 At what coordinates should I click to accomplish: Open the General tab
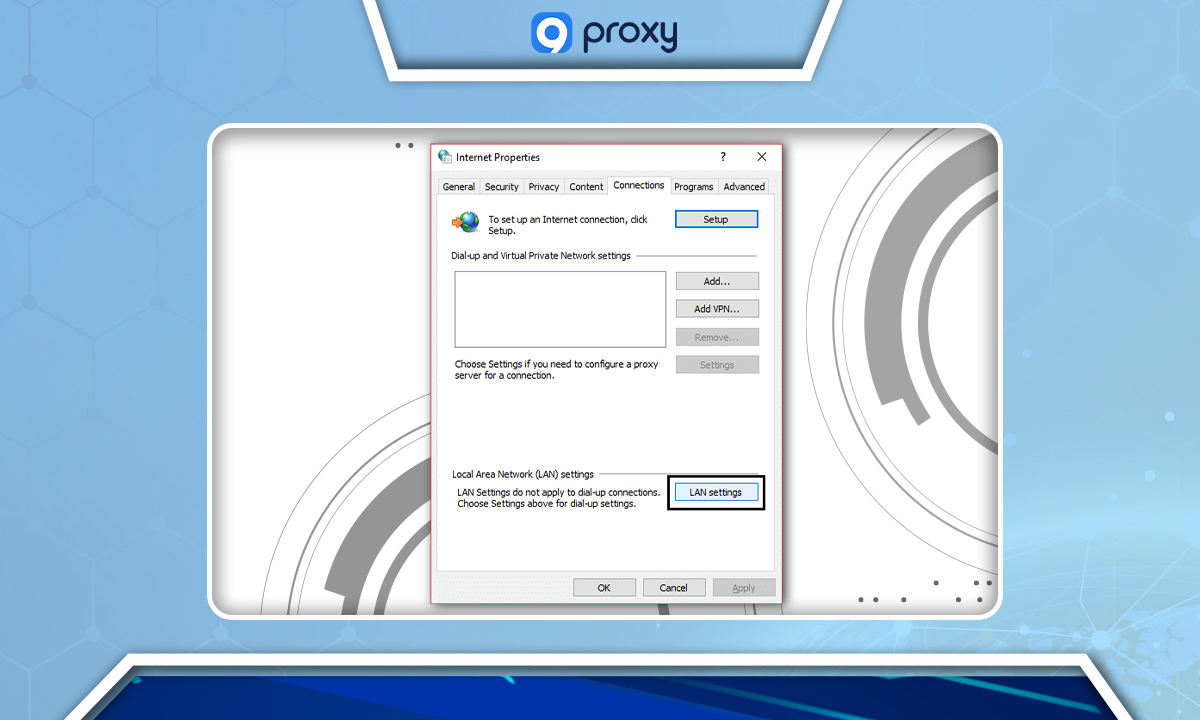pos(458,186)
